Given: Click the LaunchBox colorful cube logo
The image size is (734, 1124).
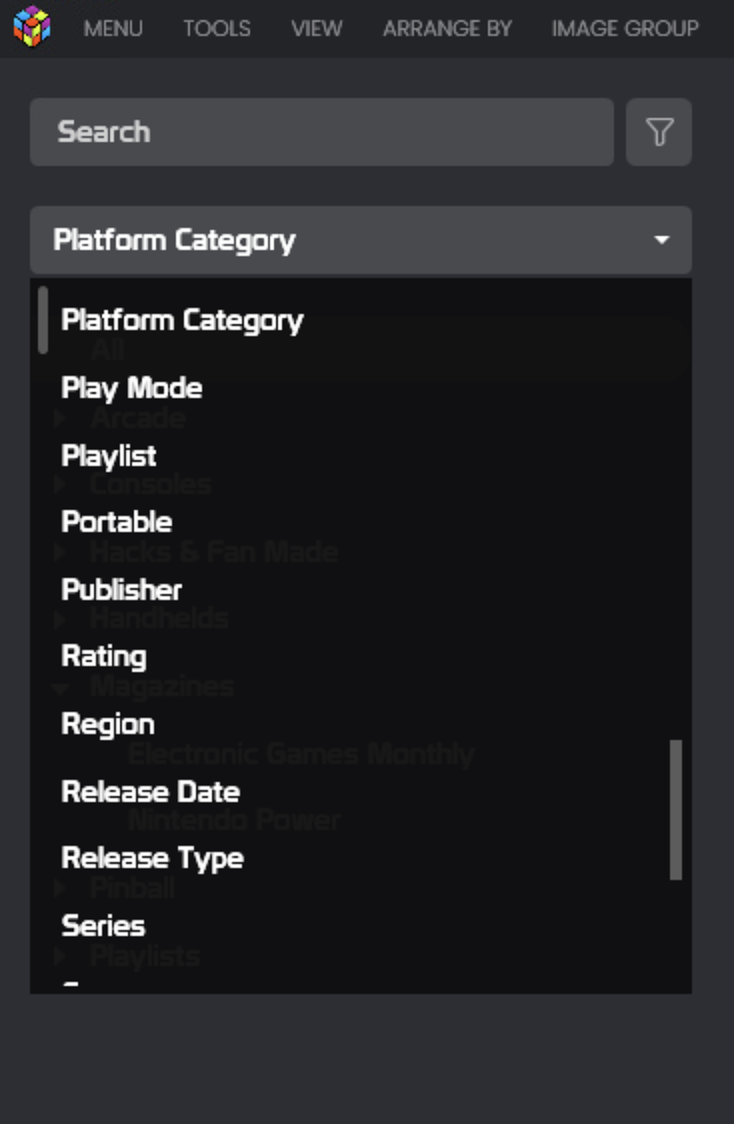Looking at the screenshot, I should tap(32, 26).
